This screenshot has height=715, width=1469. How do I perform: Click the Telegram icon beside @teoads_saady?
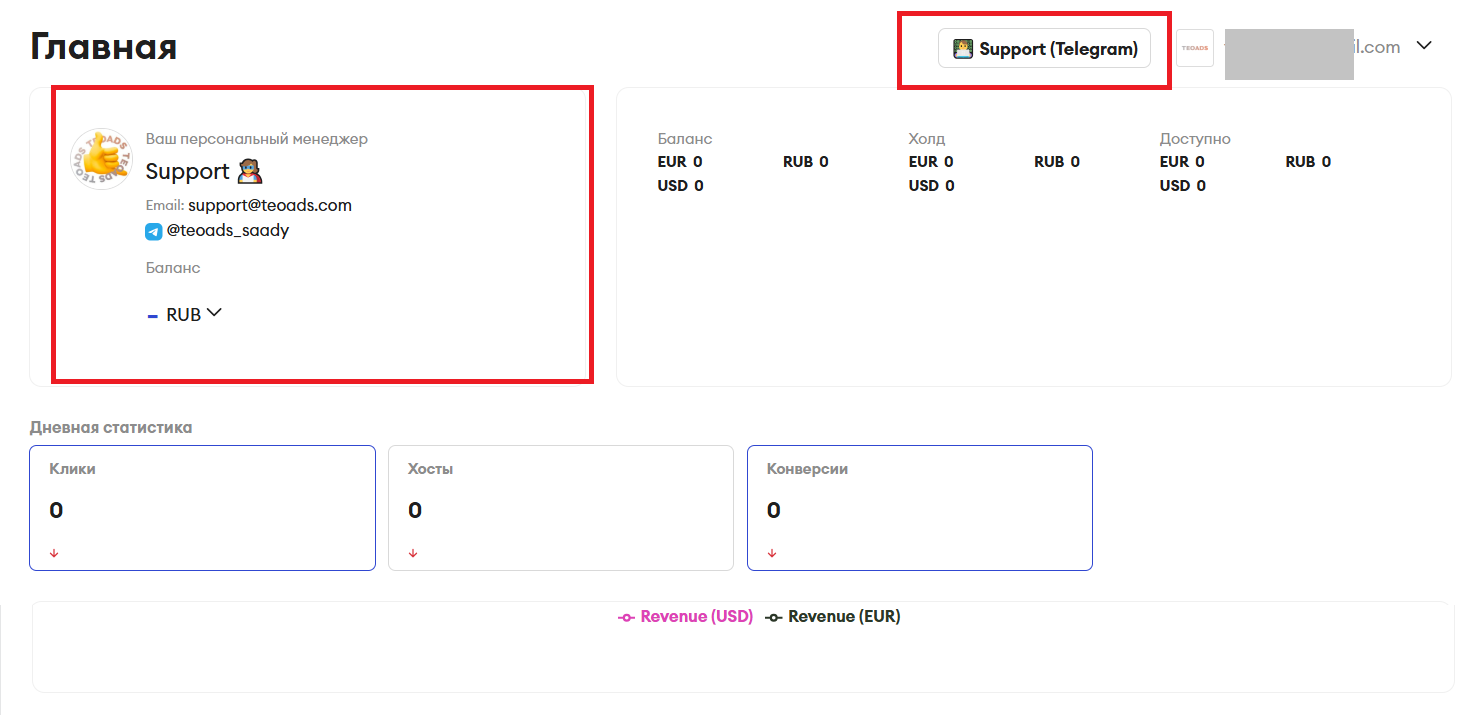153,231
